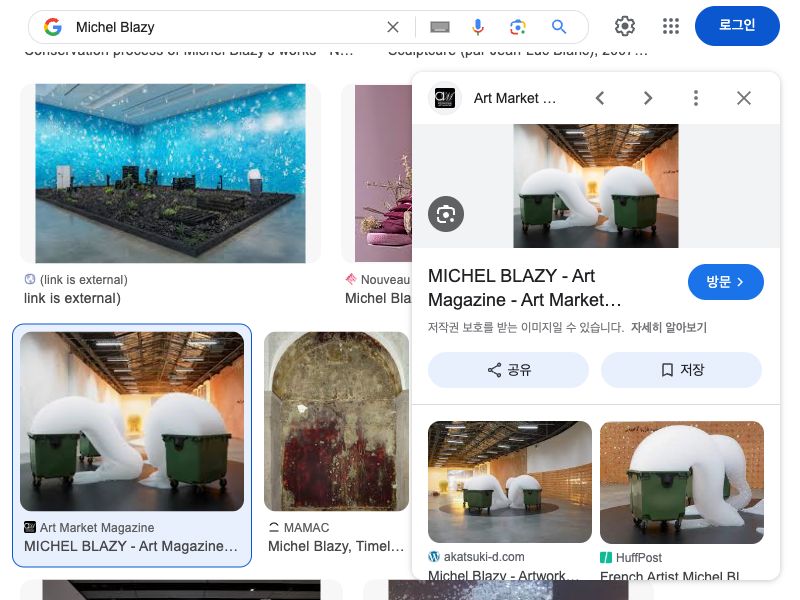Click Lens icon on preview image

[445, 214]
